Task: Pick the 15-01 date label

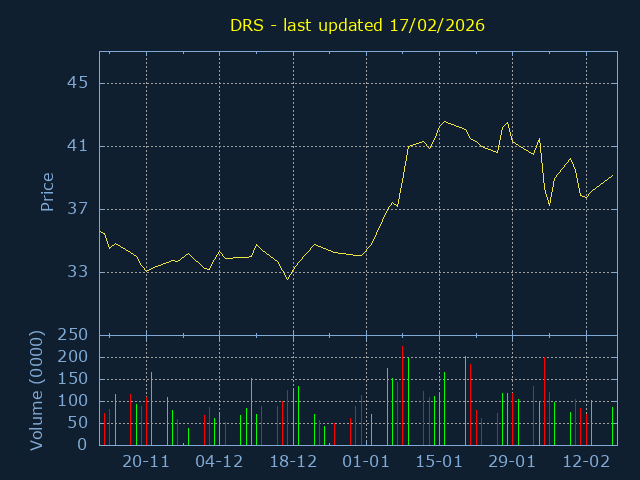Action: [x=439, y=462]
